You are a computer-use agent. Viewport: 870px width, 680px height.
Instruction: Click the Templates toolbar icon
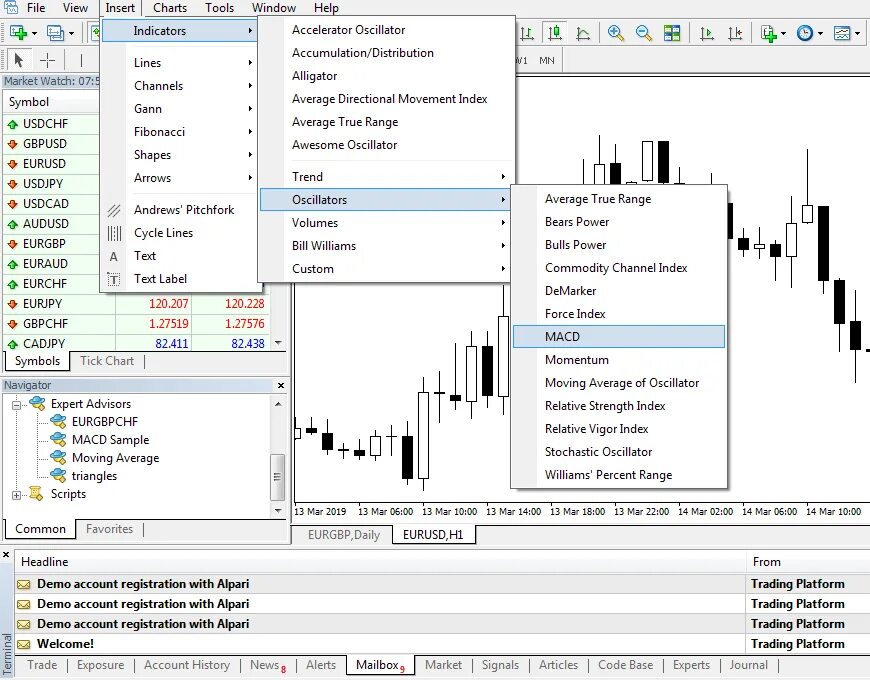842,33
